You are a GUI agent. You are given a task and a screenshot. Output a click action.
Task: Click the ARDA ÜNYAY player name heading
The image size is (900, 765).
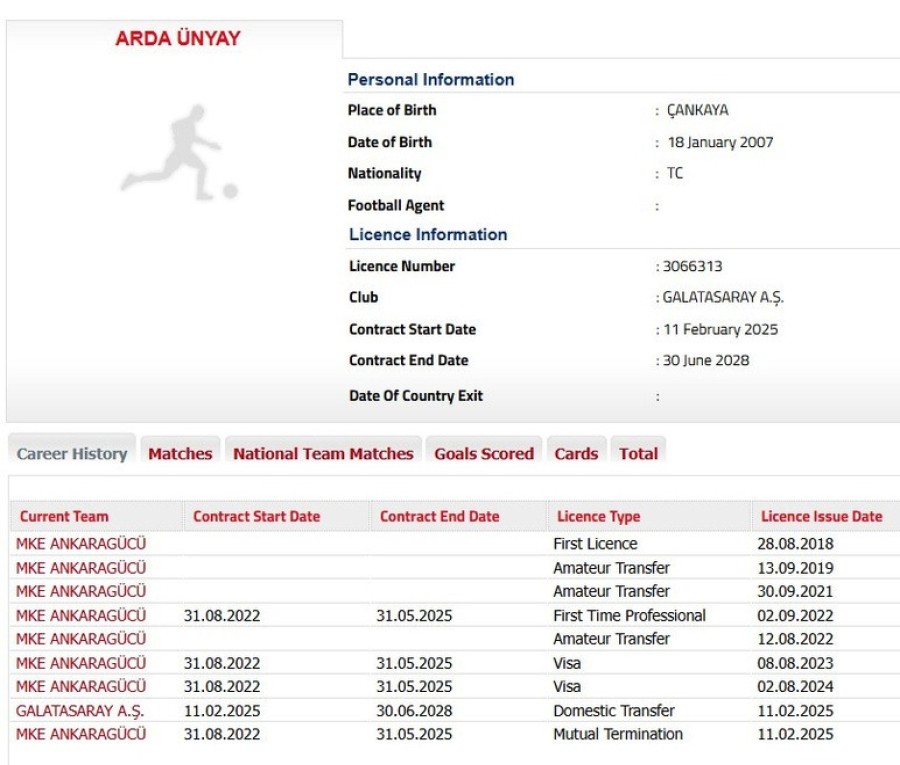[178, 39]
